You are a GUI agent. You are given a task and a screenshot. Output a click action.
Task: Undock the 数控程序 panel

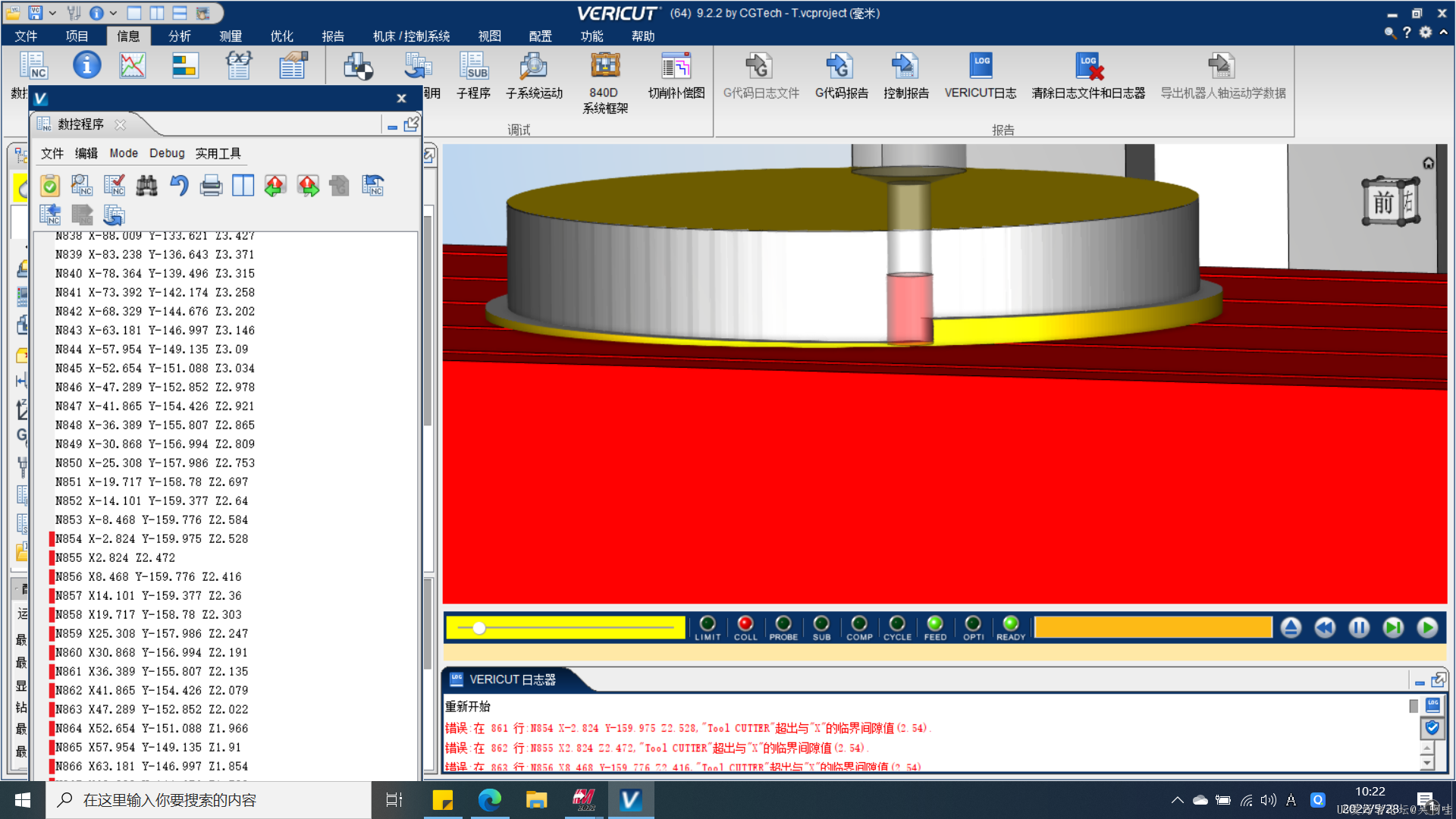point(411,124)
